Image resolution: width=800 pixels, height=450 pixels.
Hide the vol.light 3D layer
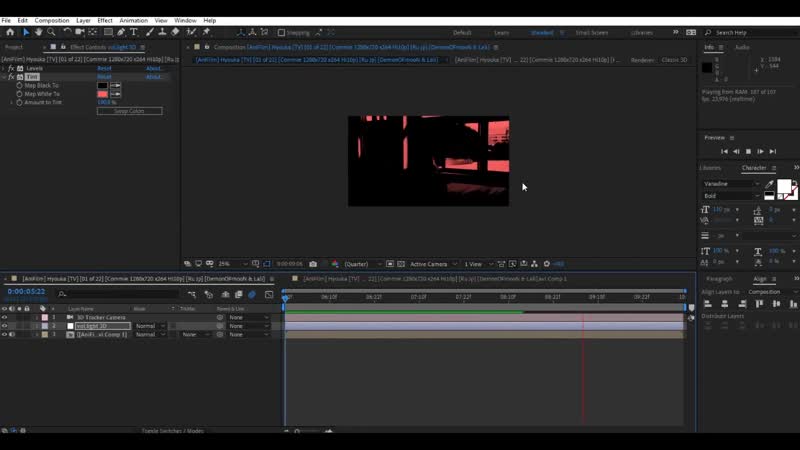click(x=5, y=326)
